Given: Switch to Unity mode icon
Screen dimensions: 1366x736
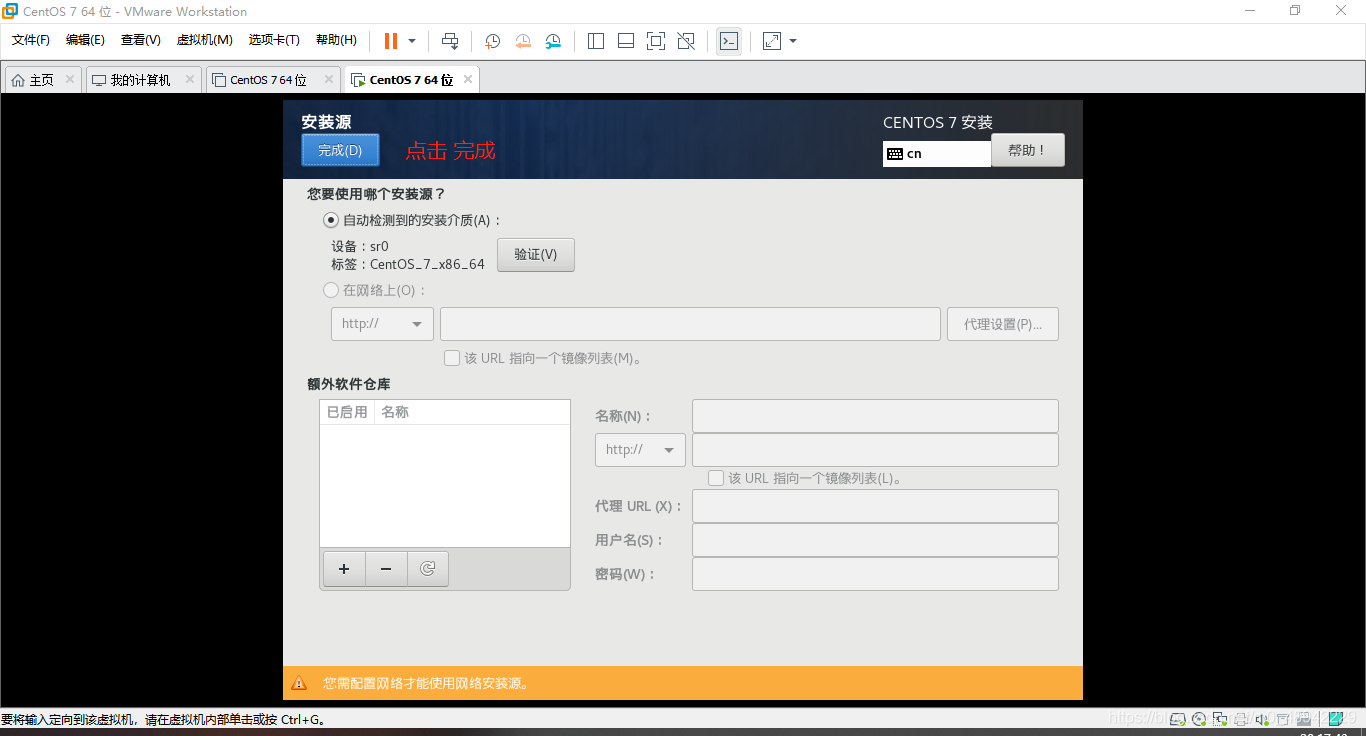Looking at the screenshot, I should point(686,41).
